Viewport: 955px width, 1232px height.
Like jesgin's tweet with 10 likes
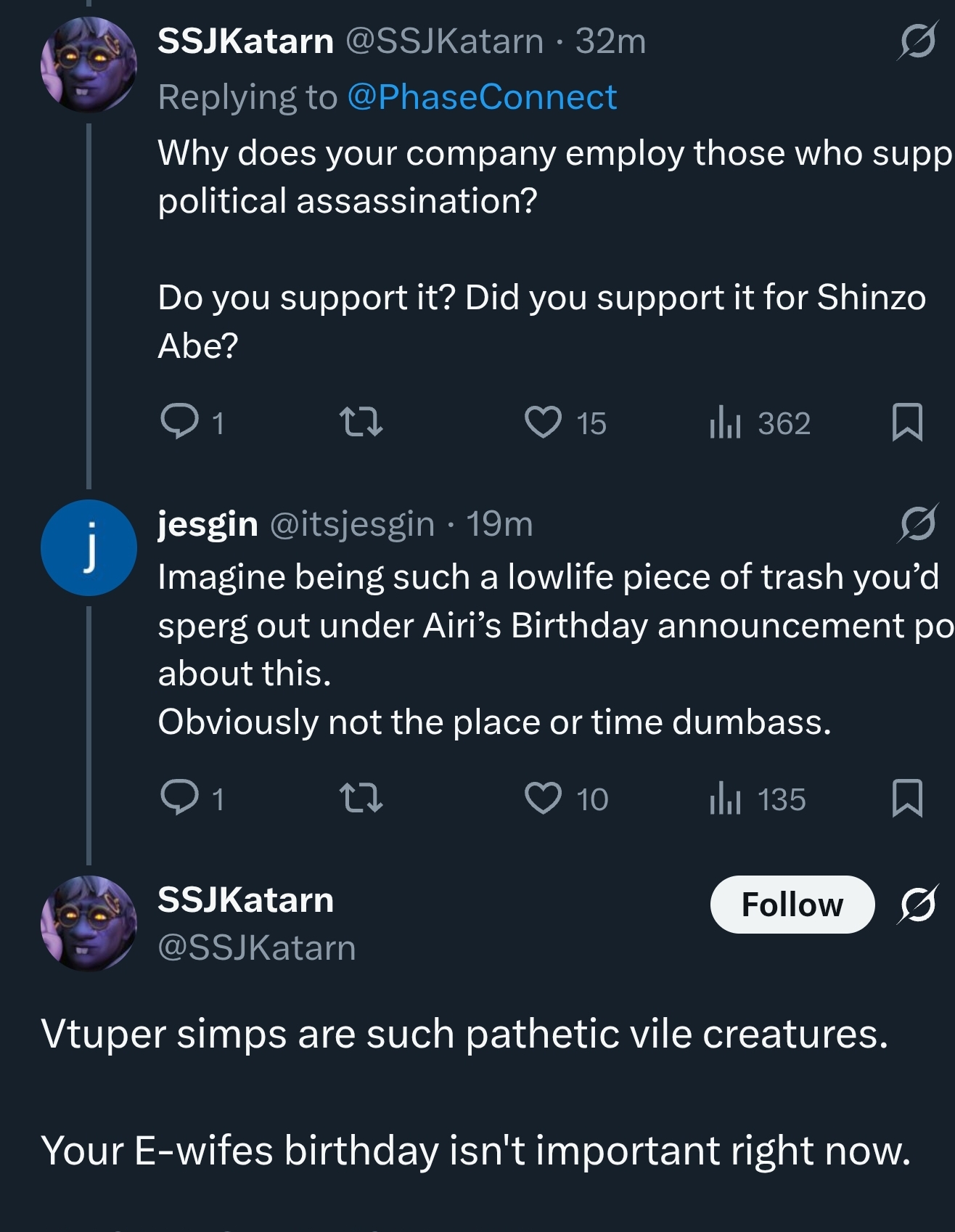tap(544, 798)
